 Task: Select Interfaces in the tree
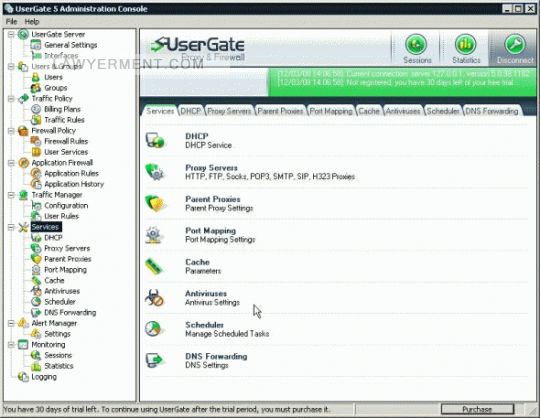pos(61,55)
